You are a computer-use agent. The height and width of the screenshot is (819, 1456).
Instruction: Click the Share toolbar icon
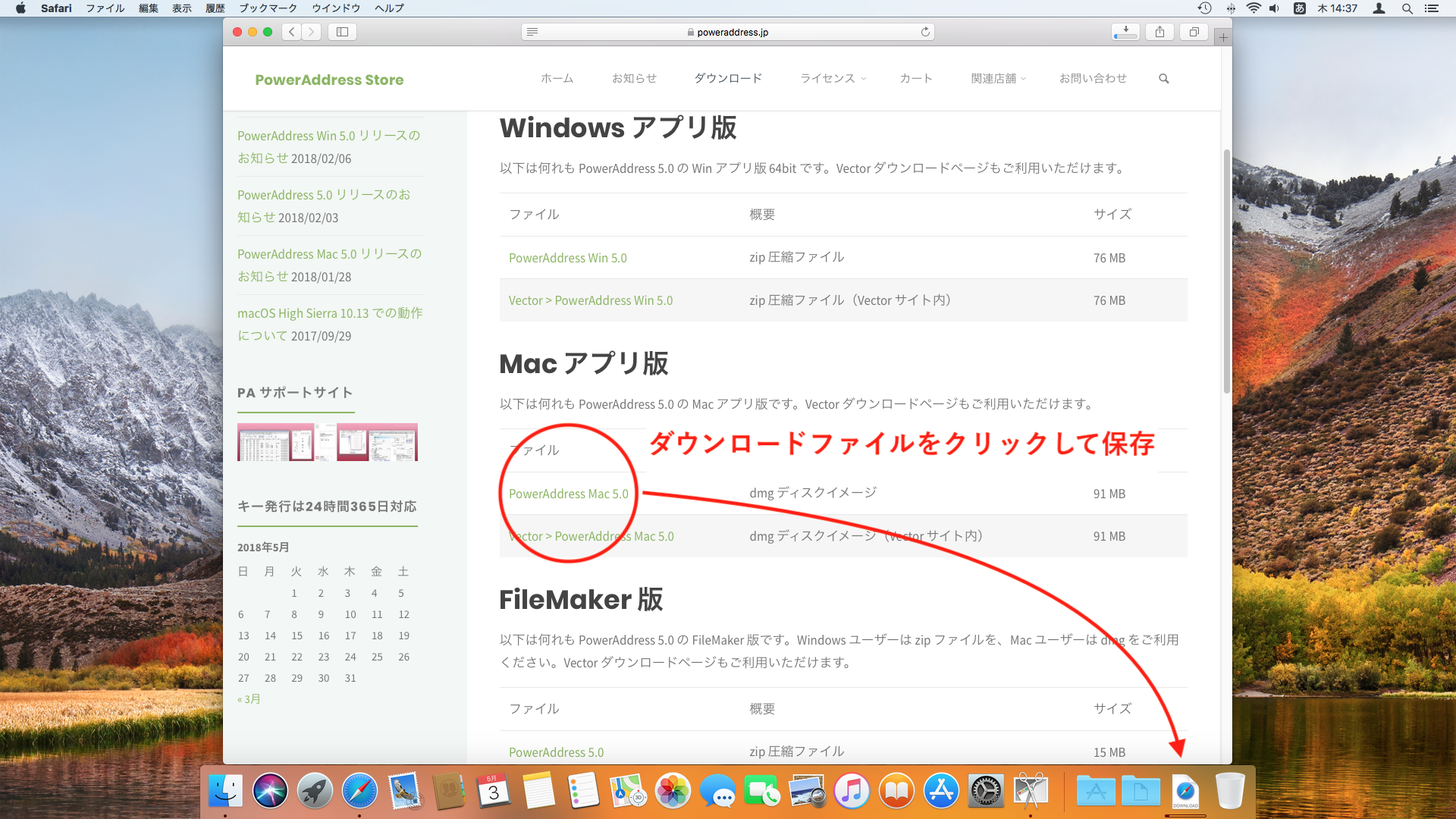[1159, 32]
